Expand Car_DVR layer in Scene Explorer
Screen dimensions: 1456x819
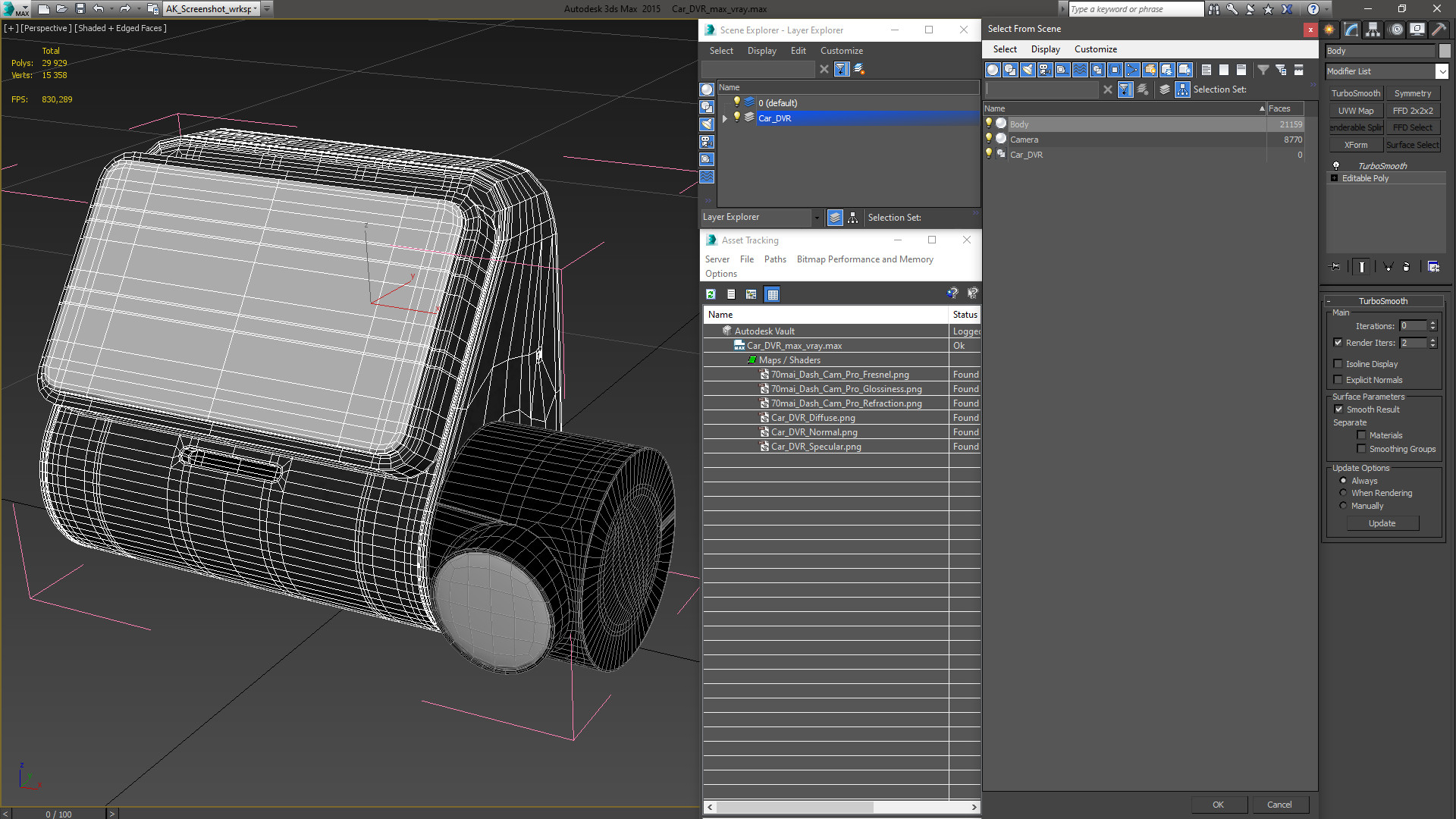[725, 118]
